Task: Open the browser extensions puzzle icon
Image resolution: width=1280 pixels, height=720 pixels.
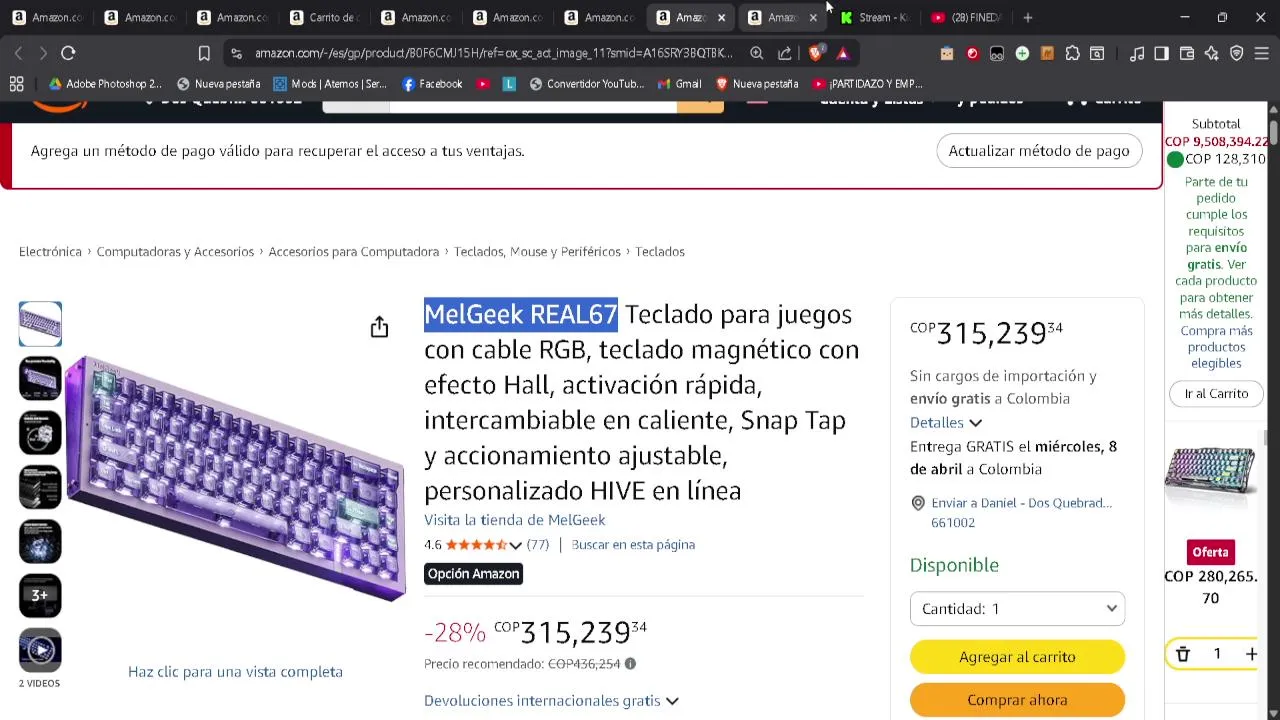Action: [x=1072, y=53]
